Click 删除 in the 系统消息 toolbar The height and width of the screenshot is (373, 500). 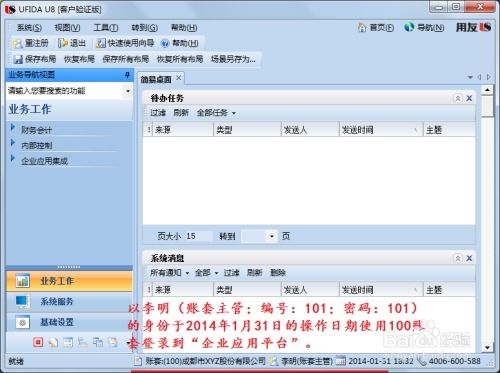[278, 273]
